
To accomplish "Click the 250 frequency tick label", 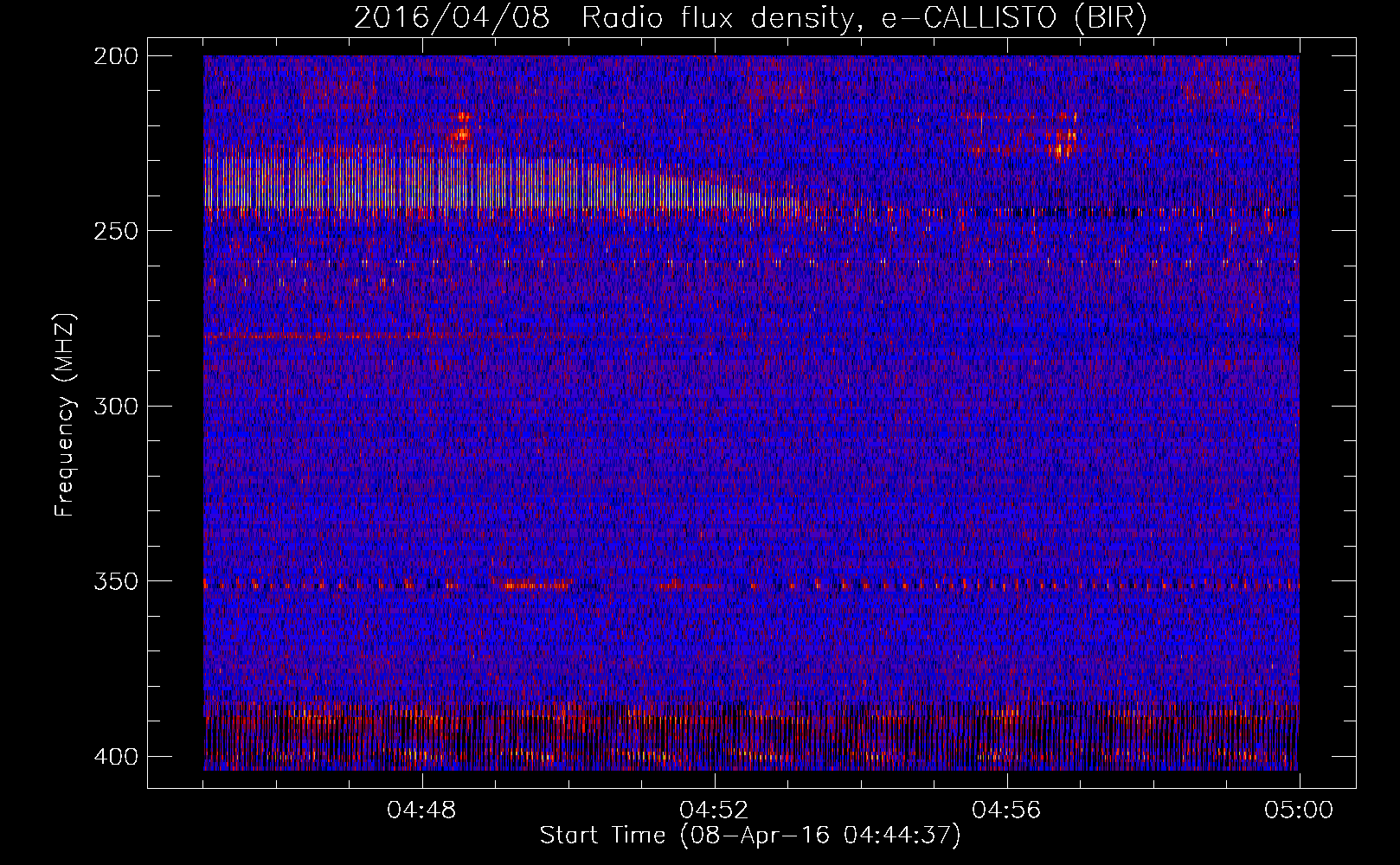I will point(115,231).
